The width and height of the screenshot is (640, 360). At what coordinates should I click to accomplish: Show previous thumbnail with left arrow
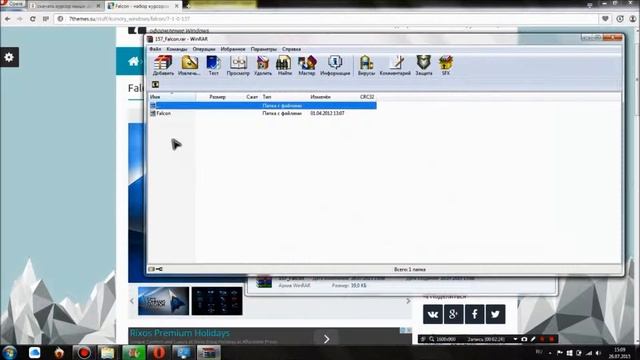click(132, 301)
